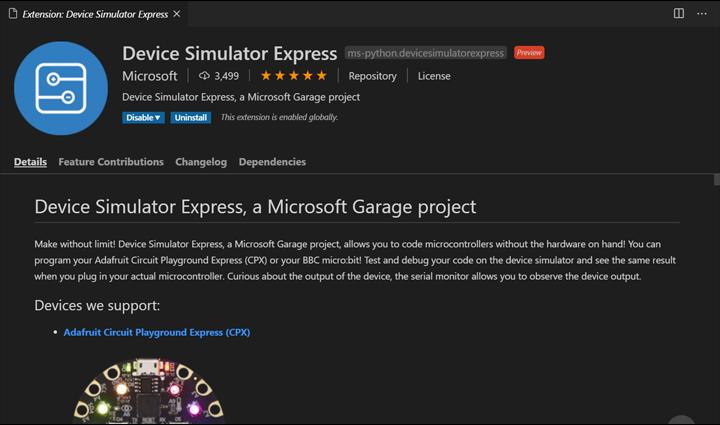
Task: Switch to the Feature Contributions tab
Action: coord(111,162)
